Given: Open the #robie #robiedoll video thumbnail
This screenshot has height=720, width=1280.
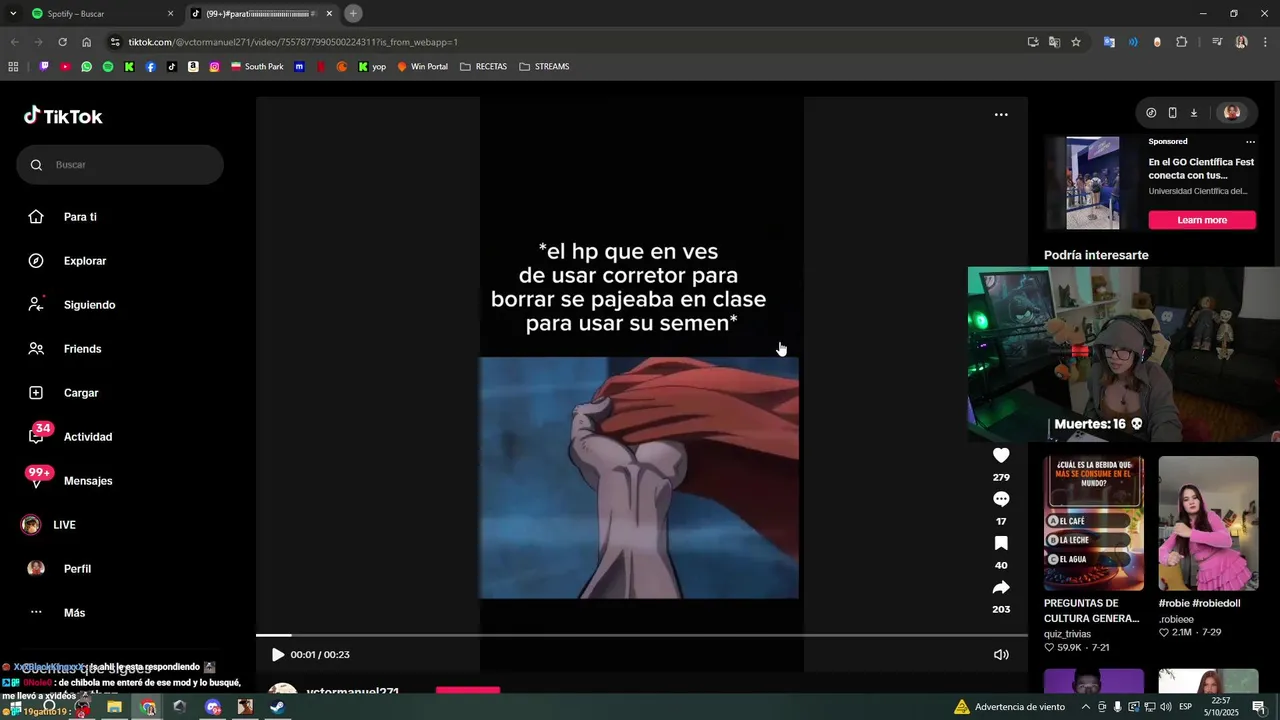Looking at the screenshot, I should (1208, 523).
